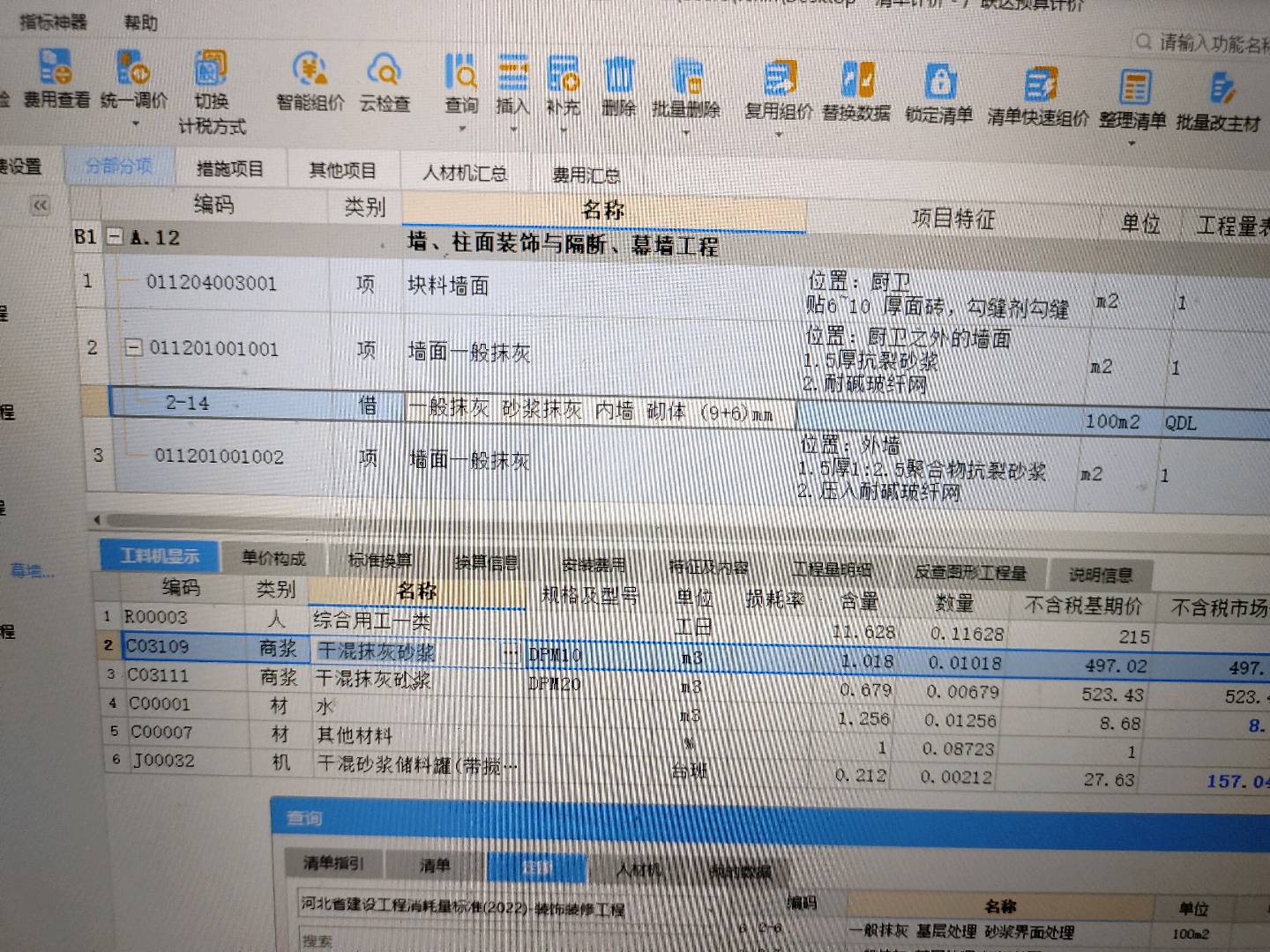Open 人材机 tab in 查询 panel
The width and height of the screenshot is (1270, 952).
[x=639, y=870]
